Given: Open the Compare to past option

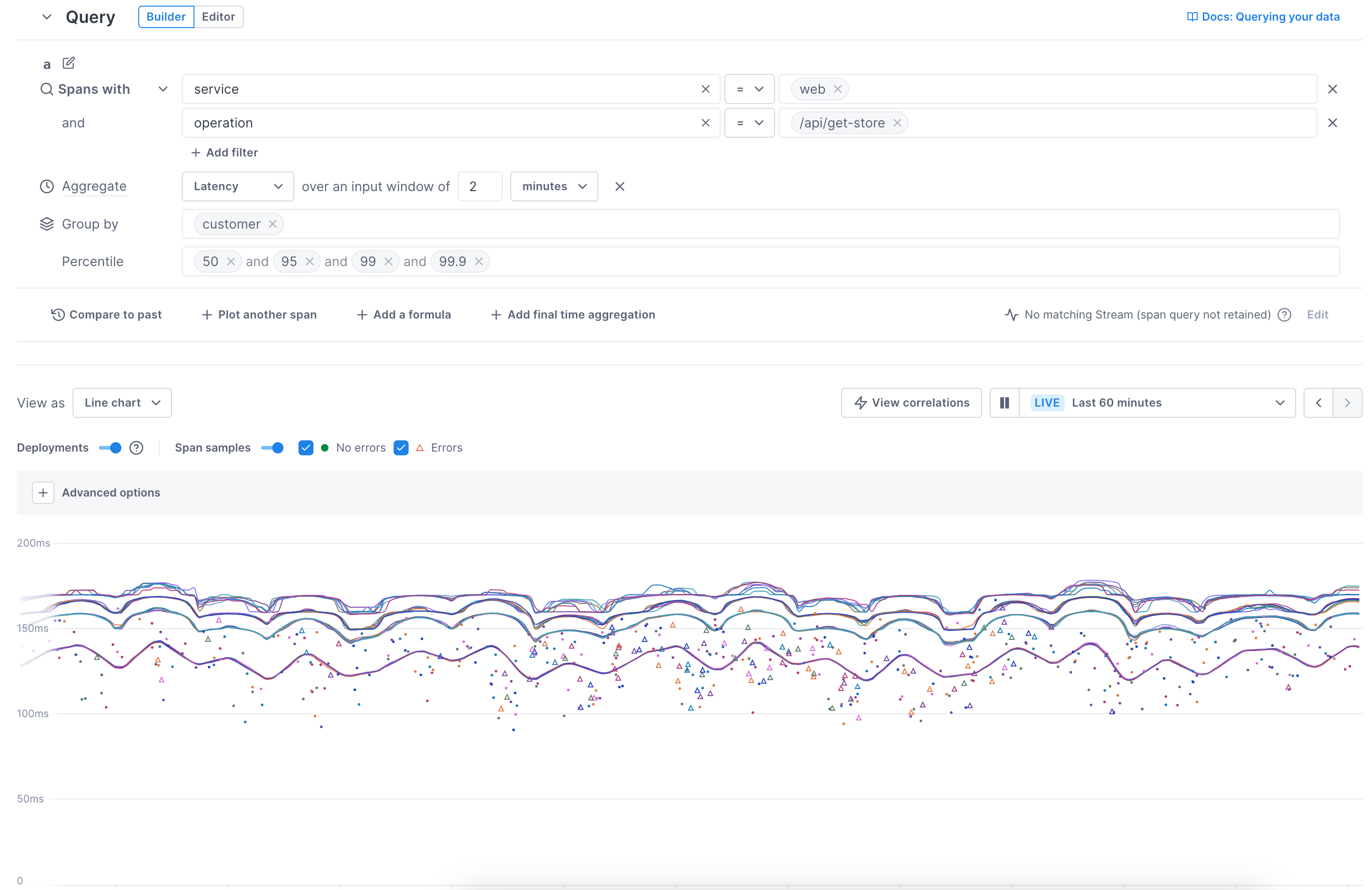Looking at the screenshot, I should 107,315.
